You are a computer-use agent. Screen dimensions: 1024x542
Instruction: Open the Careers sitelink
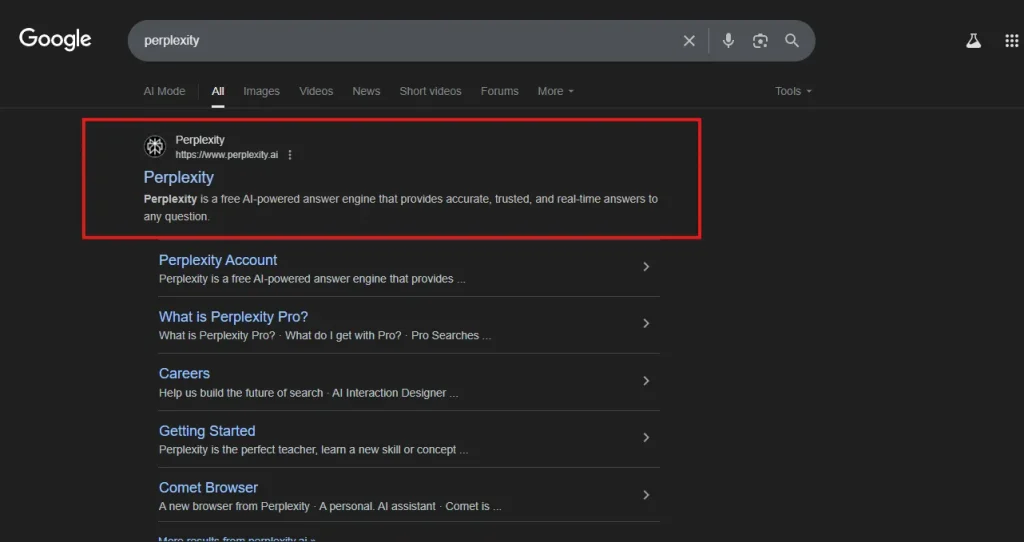[x=184, y=374]
